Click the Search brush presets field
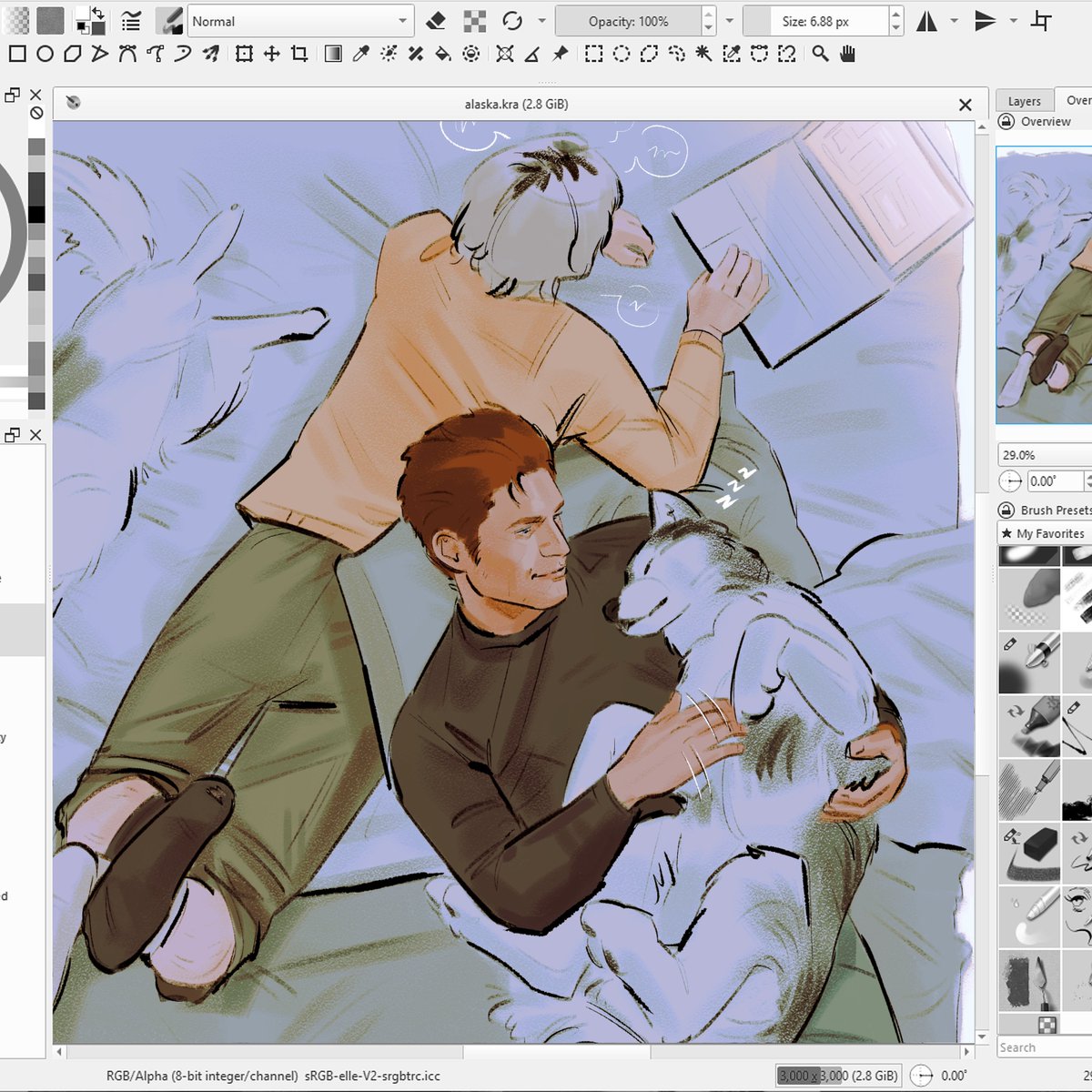This screenshot has width=1092, height=1092. coord(1045,1047)
